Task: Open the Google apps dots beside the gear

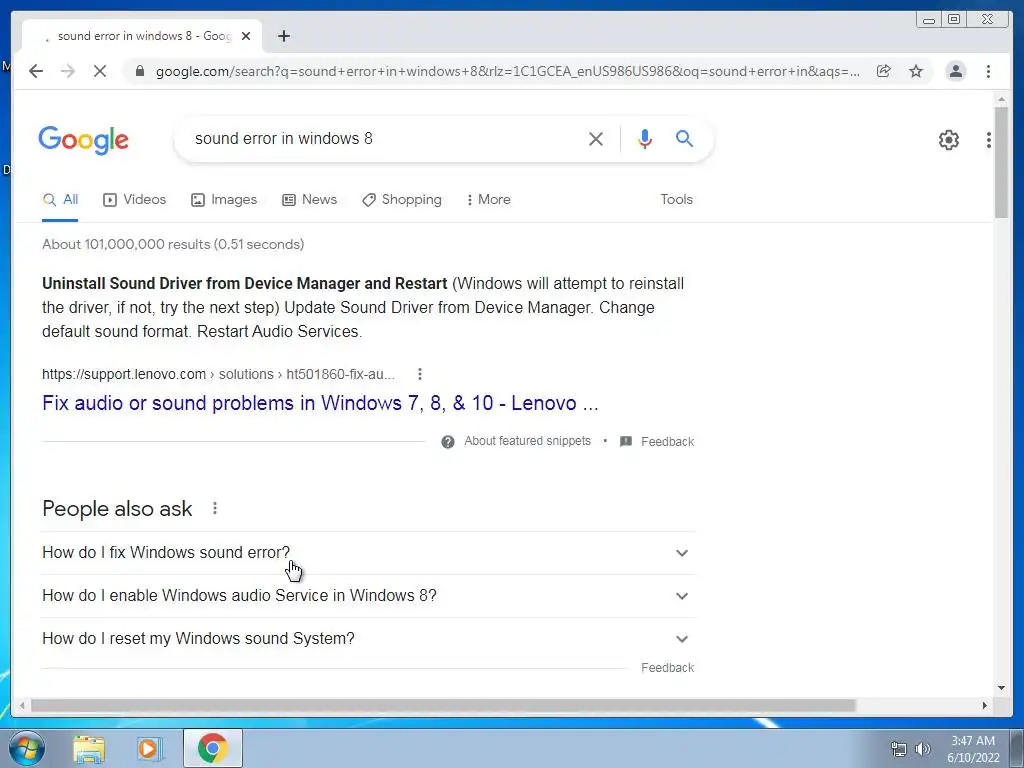Action: [989, 140]
